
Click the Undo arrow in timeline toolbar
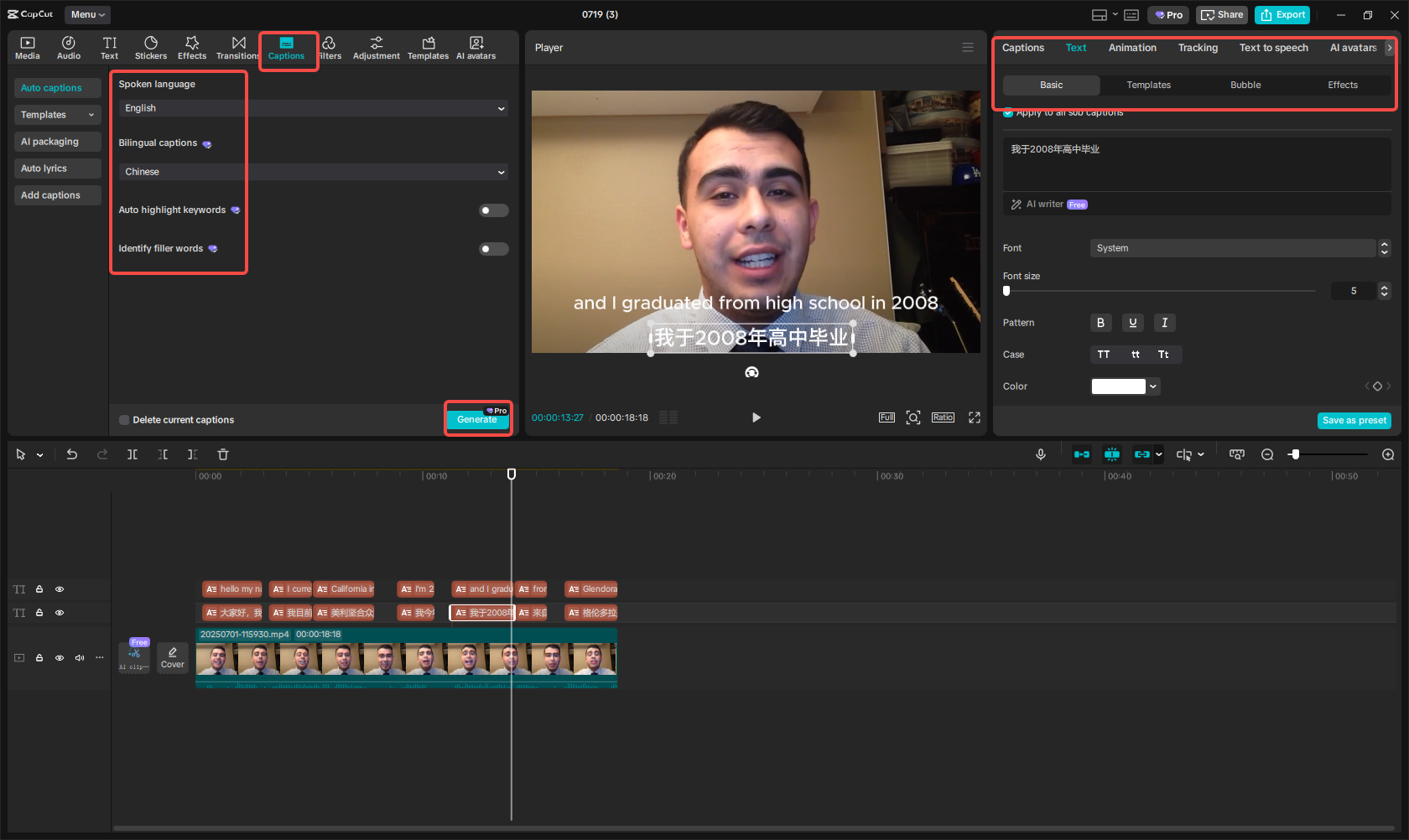(x=72, y=454)
